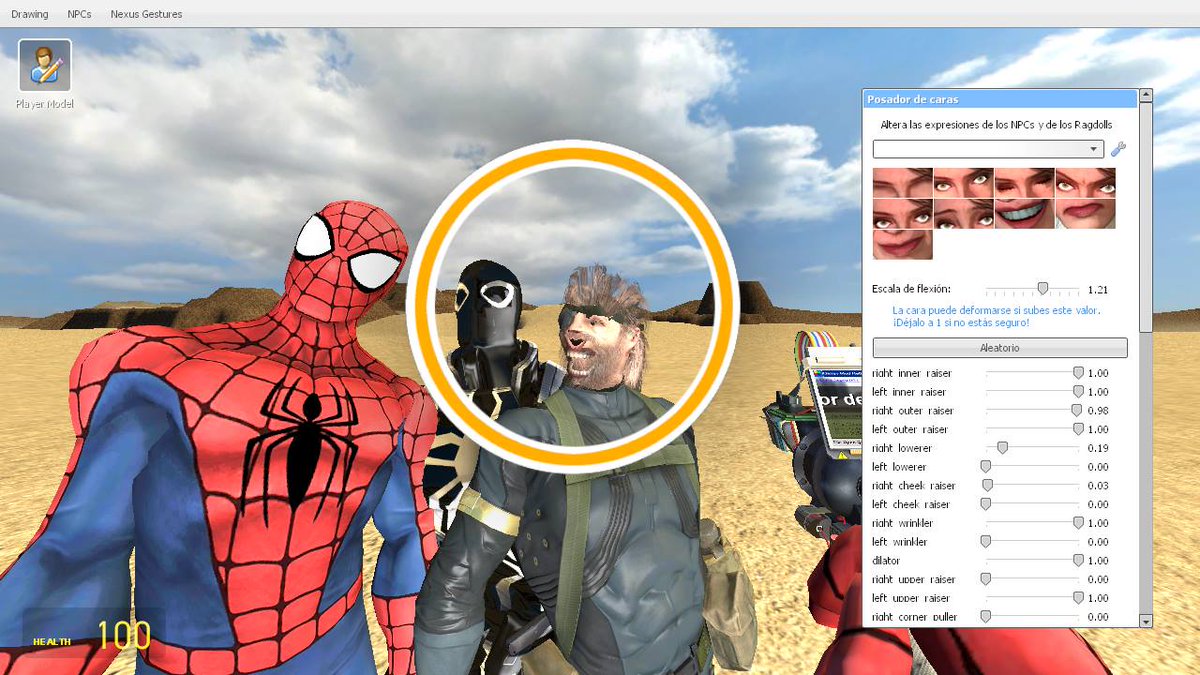Screen dimensions: 1200x675
Task: Open the Player Model icon
Action: point(45,66)
